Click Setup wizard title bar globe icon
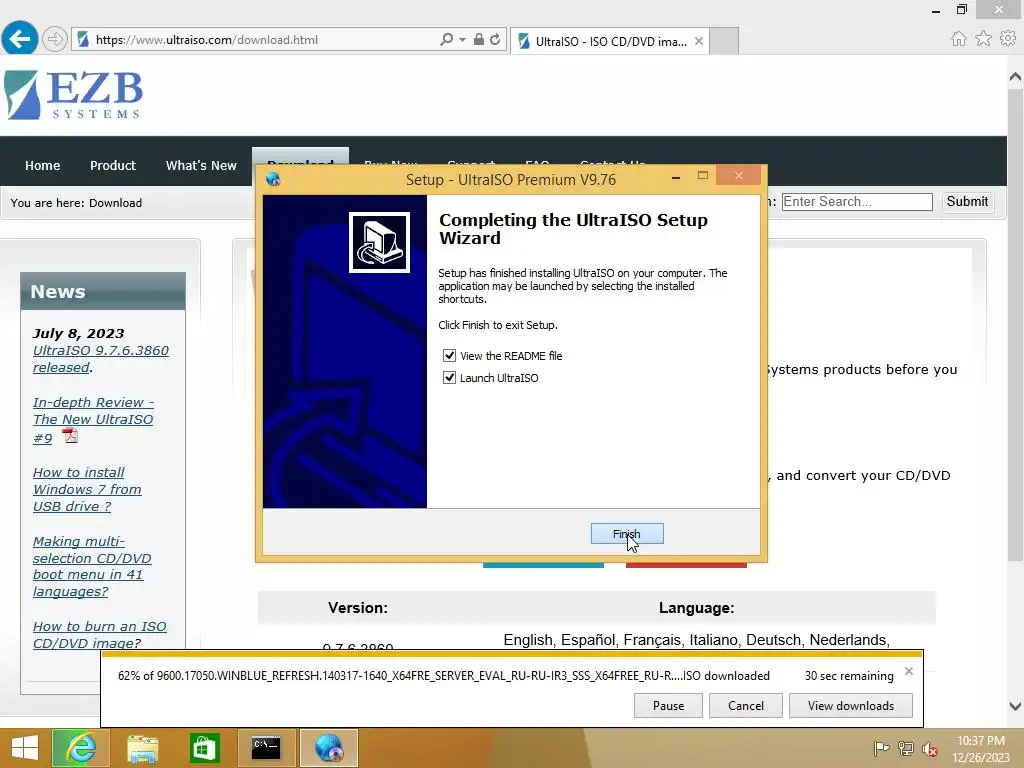 coord(273,179)
